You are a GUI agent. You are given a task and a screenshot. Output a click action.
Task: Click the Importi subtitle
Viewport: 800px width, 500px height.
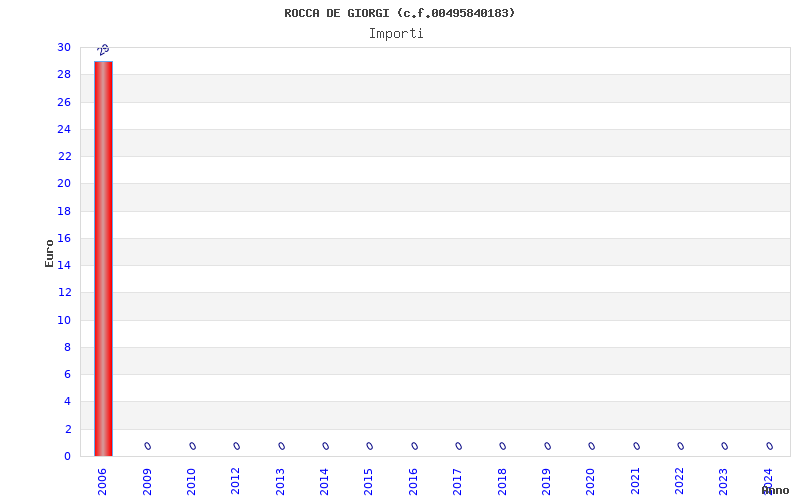[396, 34]
